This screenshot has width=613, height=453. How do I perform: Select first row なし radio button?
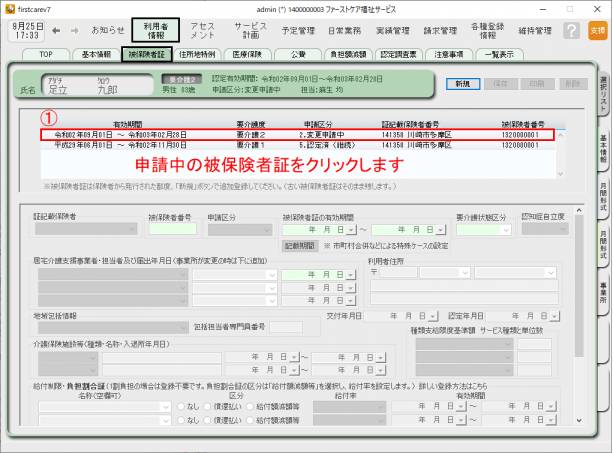(182, 408)
